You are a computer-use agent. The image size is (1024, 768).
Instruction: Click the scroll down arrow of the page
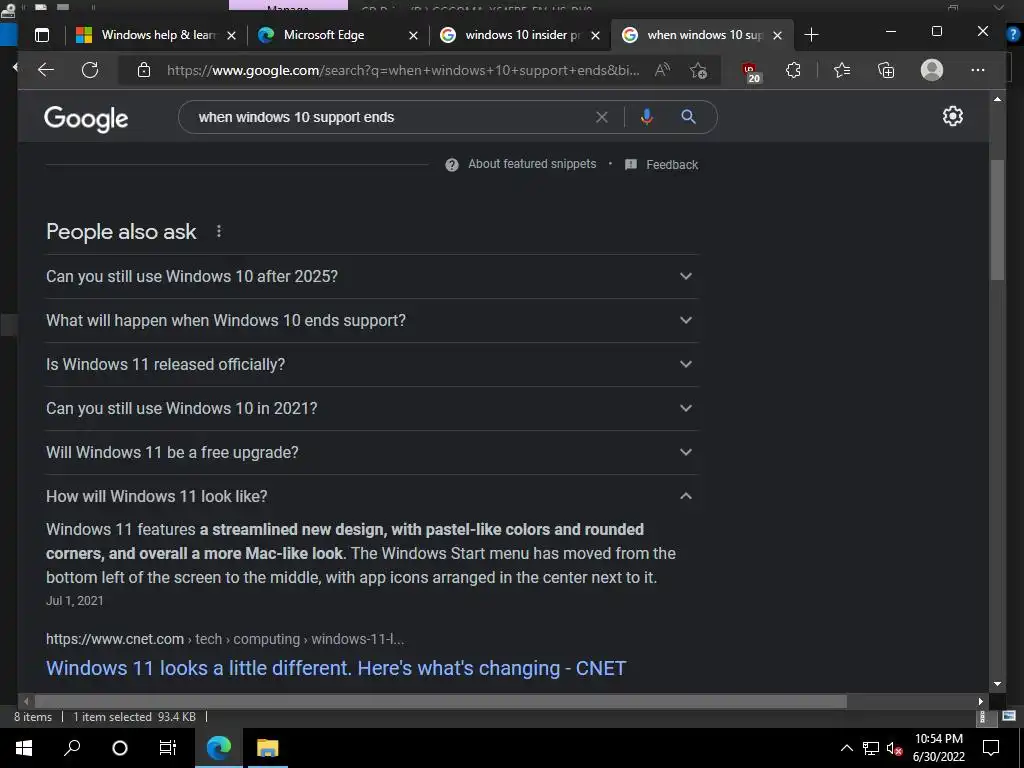[997, 684]
